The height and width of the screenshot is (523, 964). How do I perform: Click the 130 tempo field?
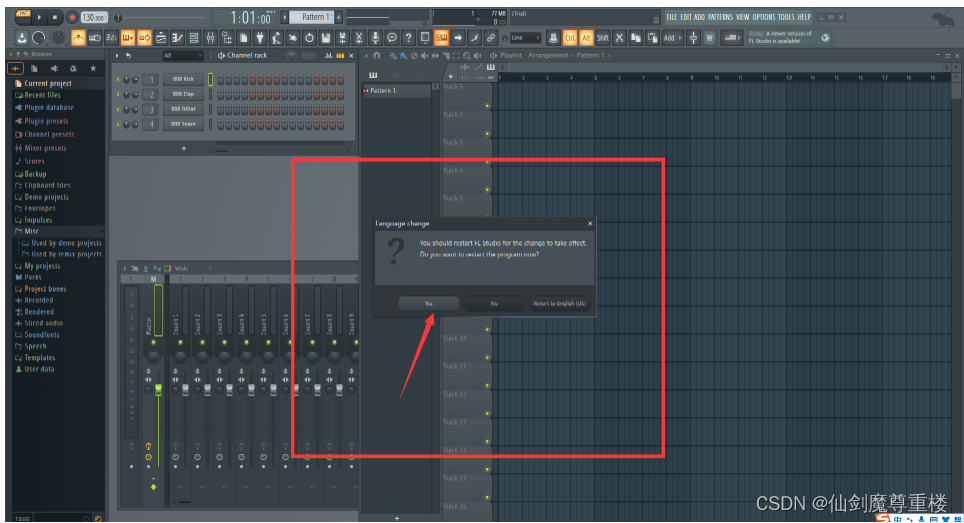pos(94,17)
